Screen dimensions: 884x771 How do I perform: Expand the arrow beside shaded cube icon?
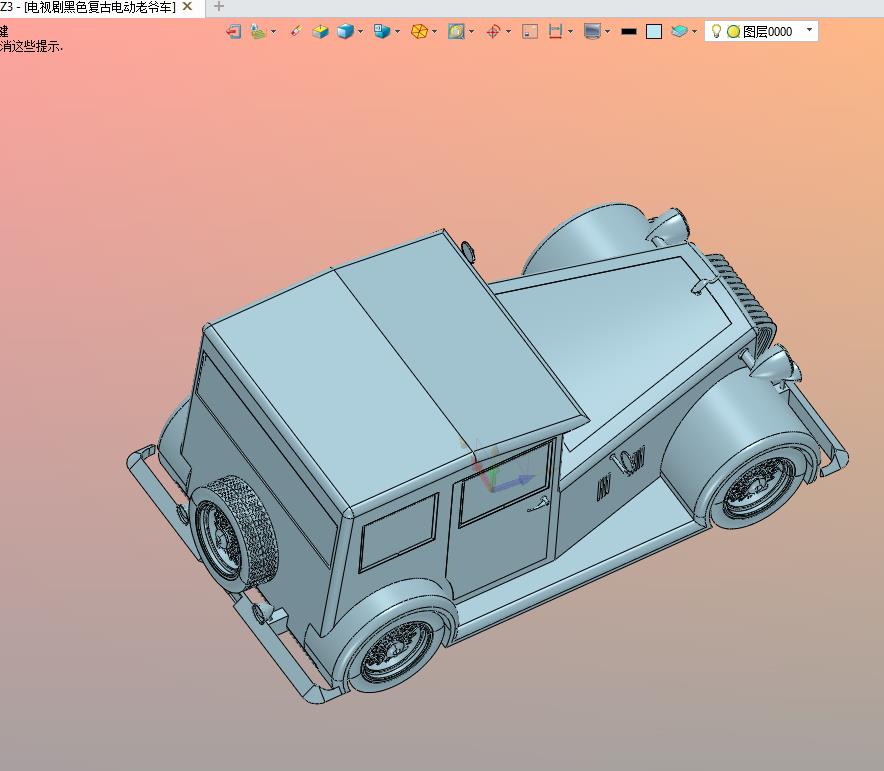[360, 32]
